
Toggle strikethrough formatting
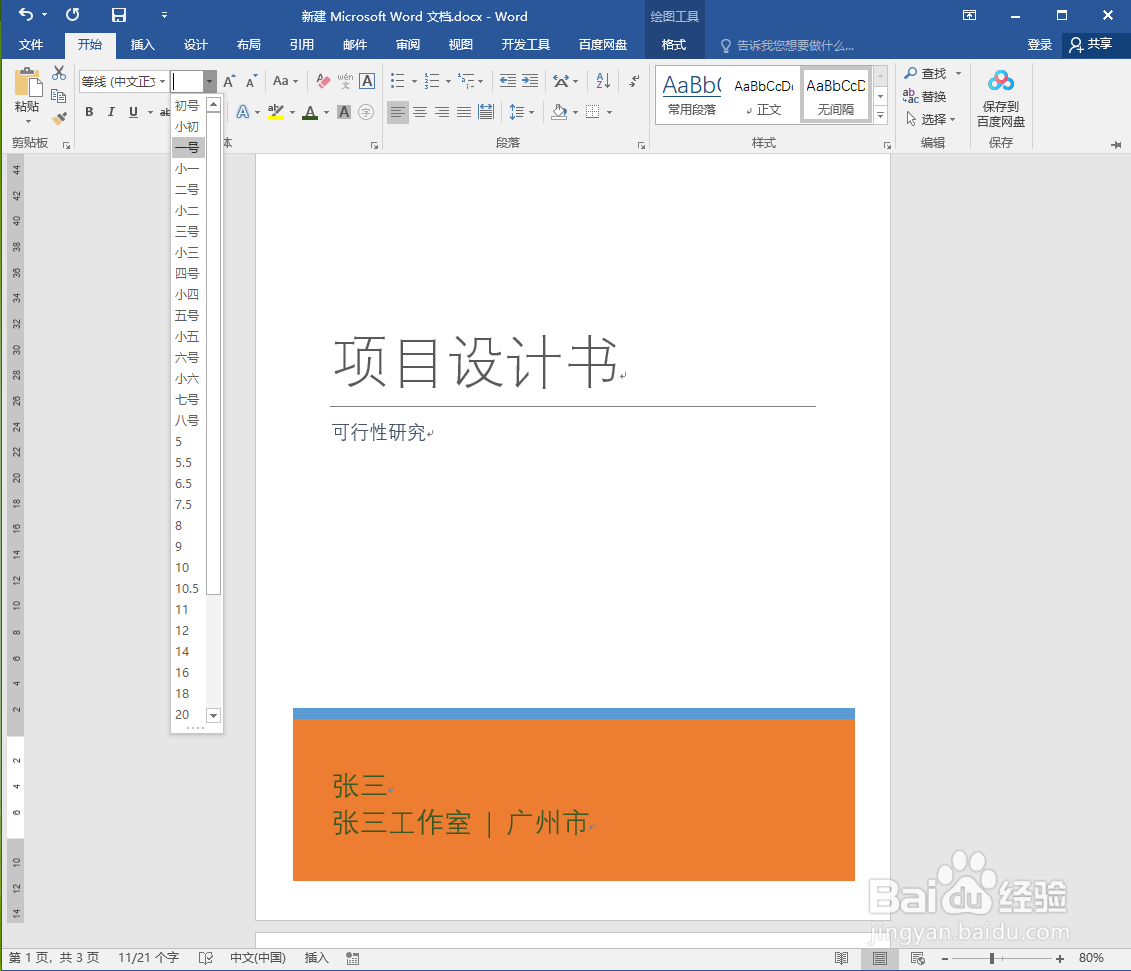click(x=163, y=111)
